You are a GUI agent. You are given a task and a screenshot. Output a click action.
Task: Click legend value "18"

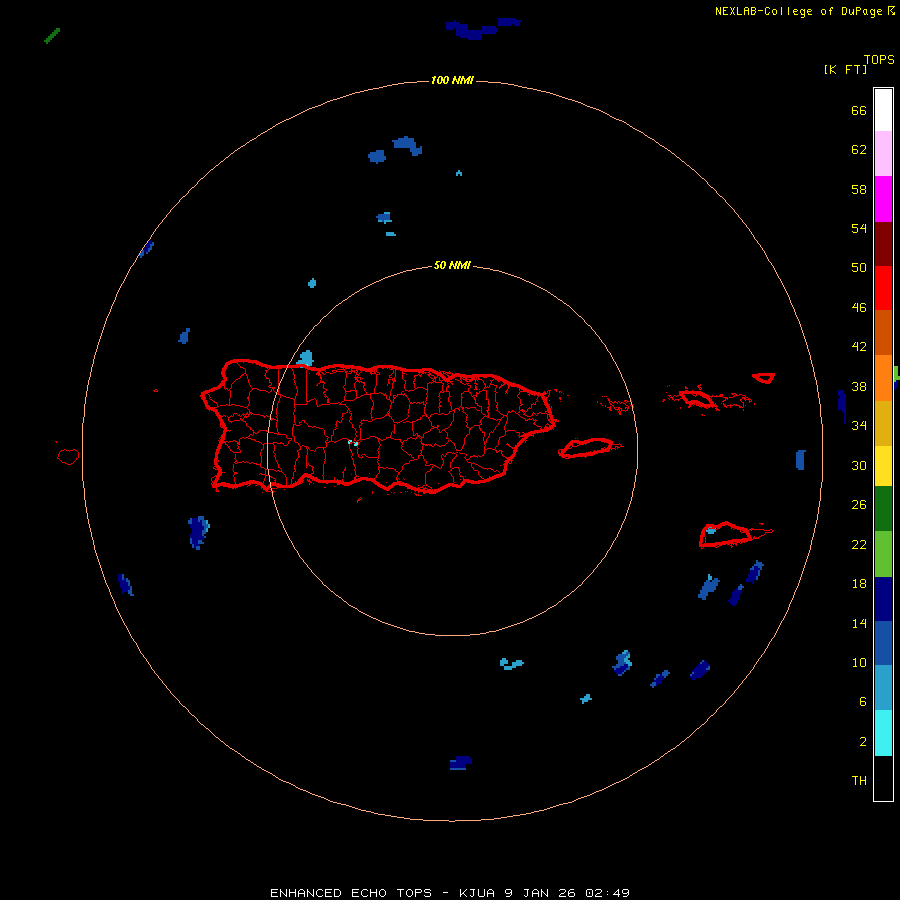tap(859, 583)
